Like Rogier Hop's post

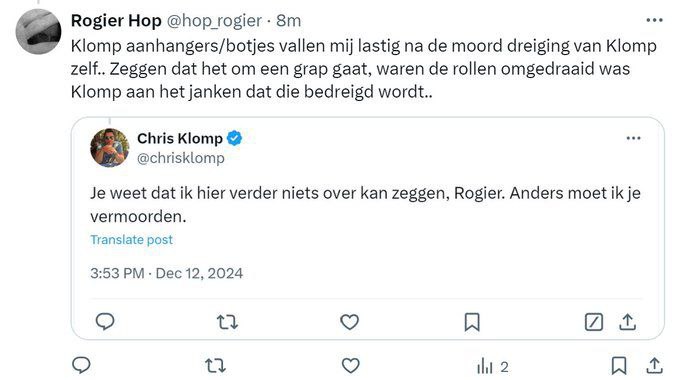pyautogui.click(x=350, y=366)
